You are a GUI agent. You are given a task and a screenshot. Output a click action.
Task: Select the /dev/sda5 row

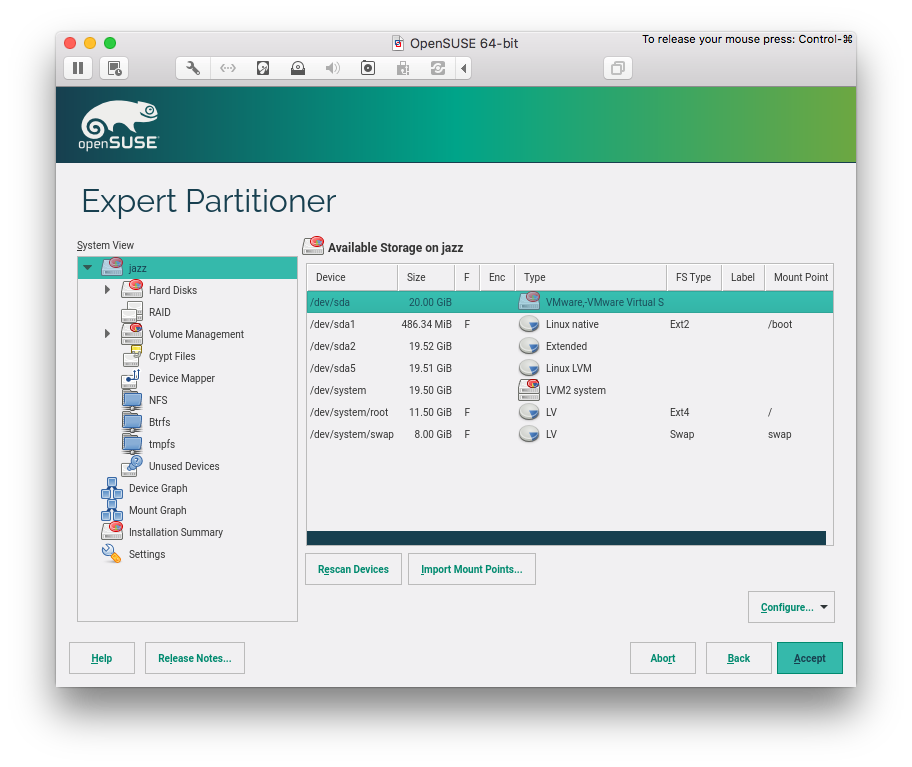[x=570, y=369]
